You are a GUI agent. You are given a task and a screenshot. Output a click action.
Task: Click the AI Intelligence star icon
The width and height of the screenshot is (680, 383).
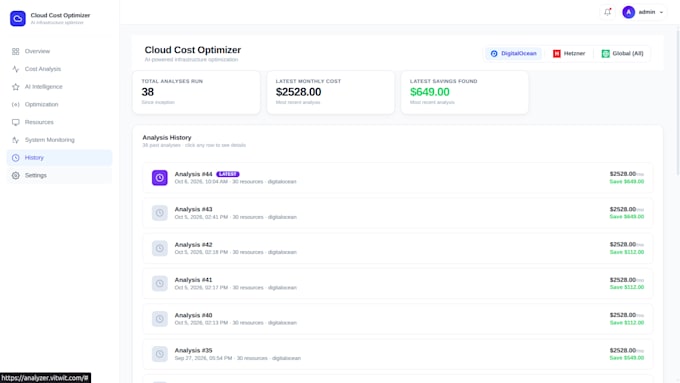tap(16, 87)
